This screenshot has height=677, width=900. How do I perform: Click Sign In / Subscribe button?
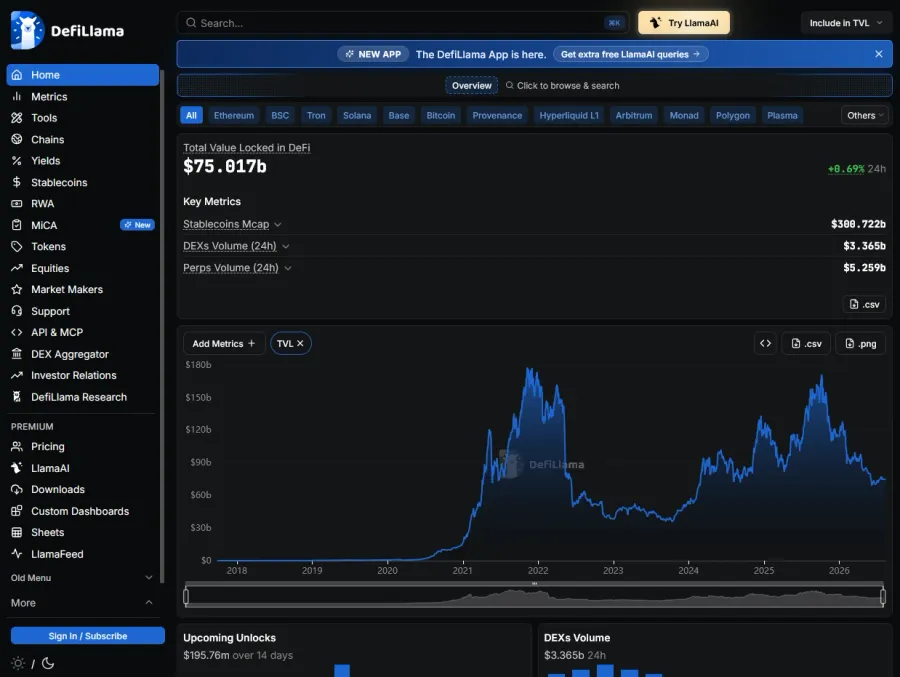88,636
